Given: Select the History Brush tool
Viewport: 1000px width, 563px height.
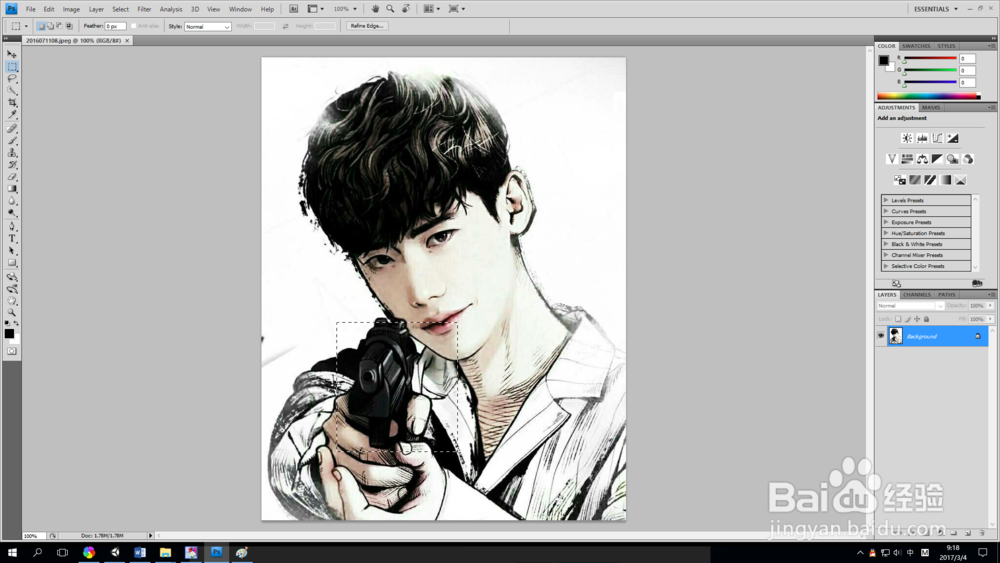Looking at the screenshot, I should tap(11, 165).
